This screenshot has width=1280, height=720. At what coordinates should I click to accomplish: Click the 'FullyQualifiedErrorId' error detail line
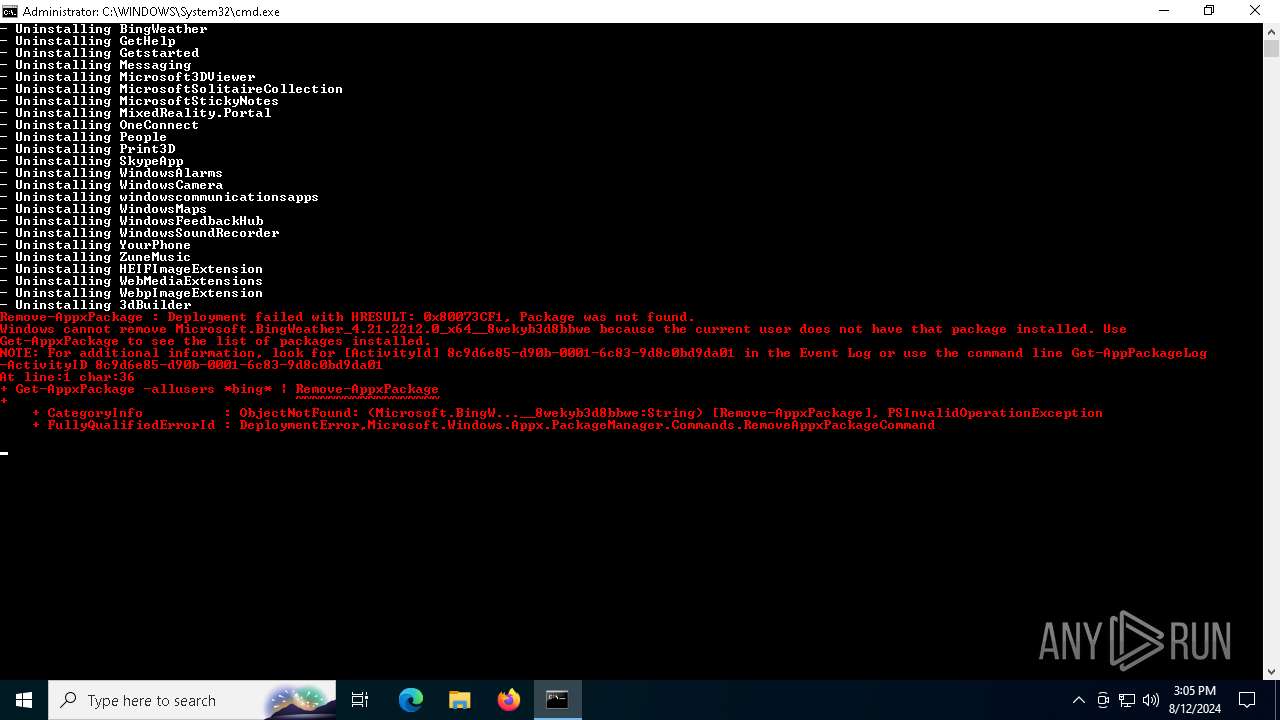484,425
